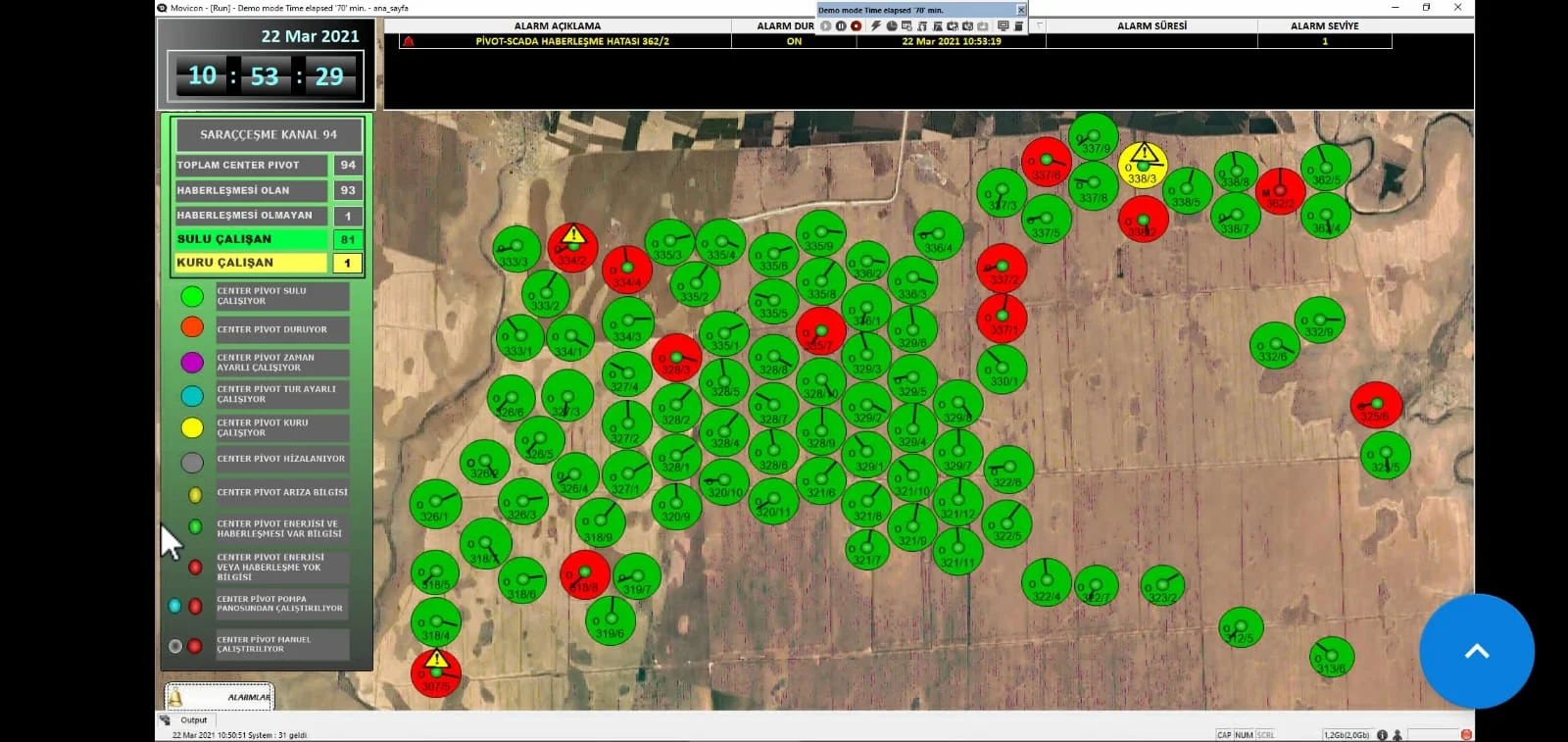Select red pivot 307/5 with warning sign
Screen dimensions: 1568x742
coord(435,672)
